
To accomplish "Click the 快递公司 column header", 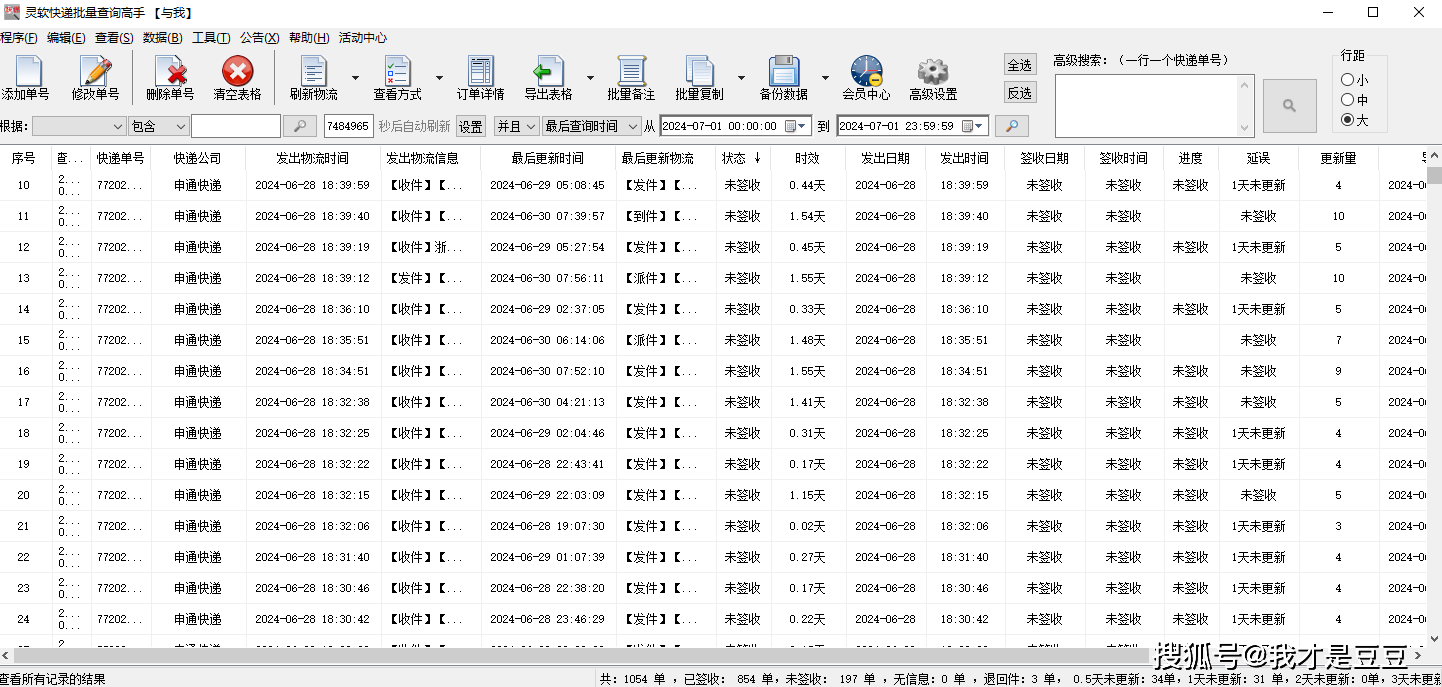I will (198, 158).
